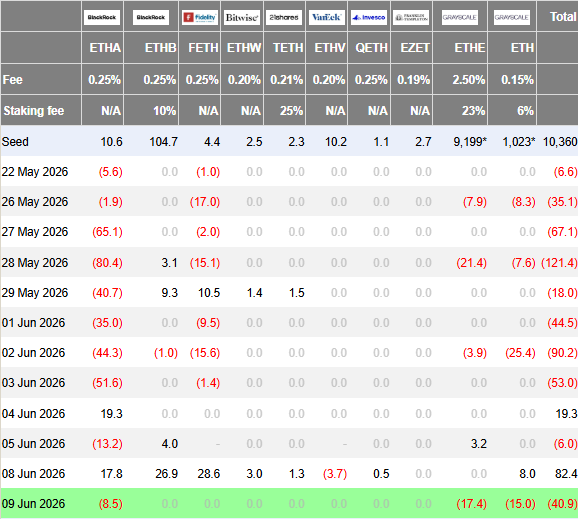578x519 pixels.
Task: Click the 104.7 seed value for ETHB
Action: (164, 142)
